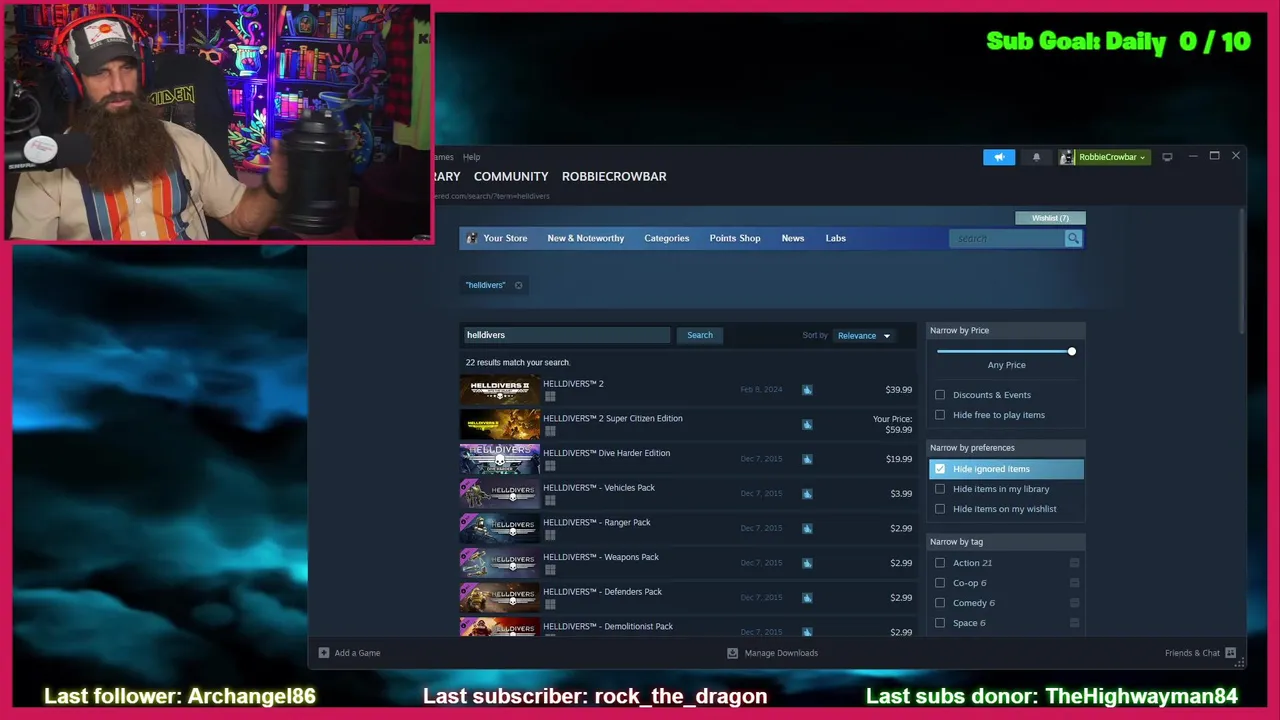Go to COMMUNITY section
The image size is (1280, 720).
[x=511, y=176]
